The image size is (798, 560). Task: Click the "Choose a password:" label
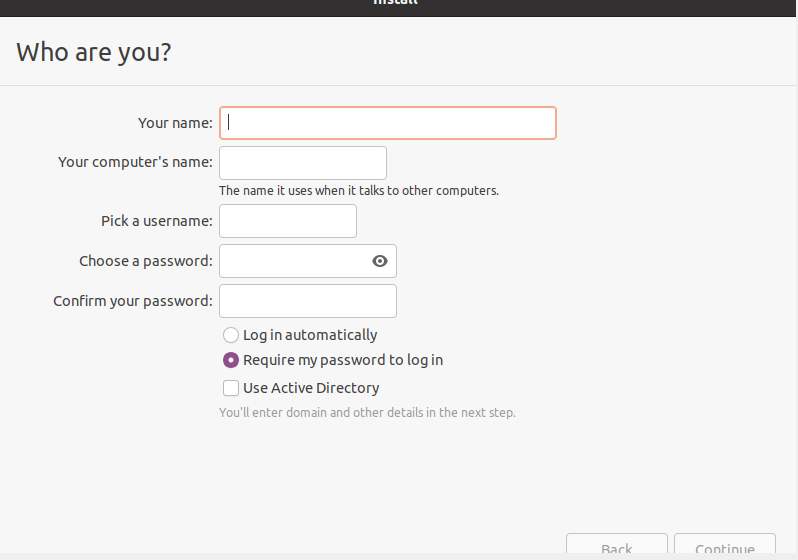pyautogui.click(x=146, y=261)
